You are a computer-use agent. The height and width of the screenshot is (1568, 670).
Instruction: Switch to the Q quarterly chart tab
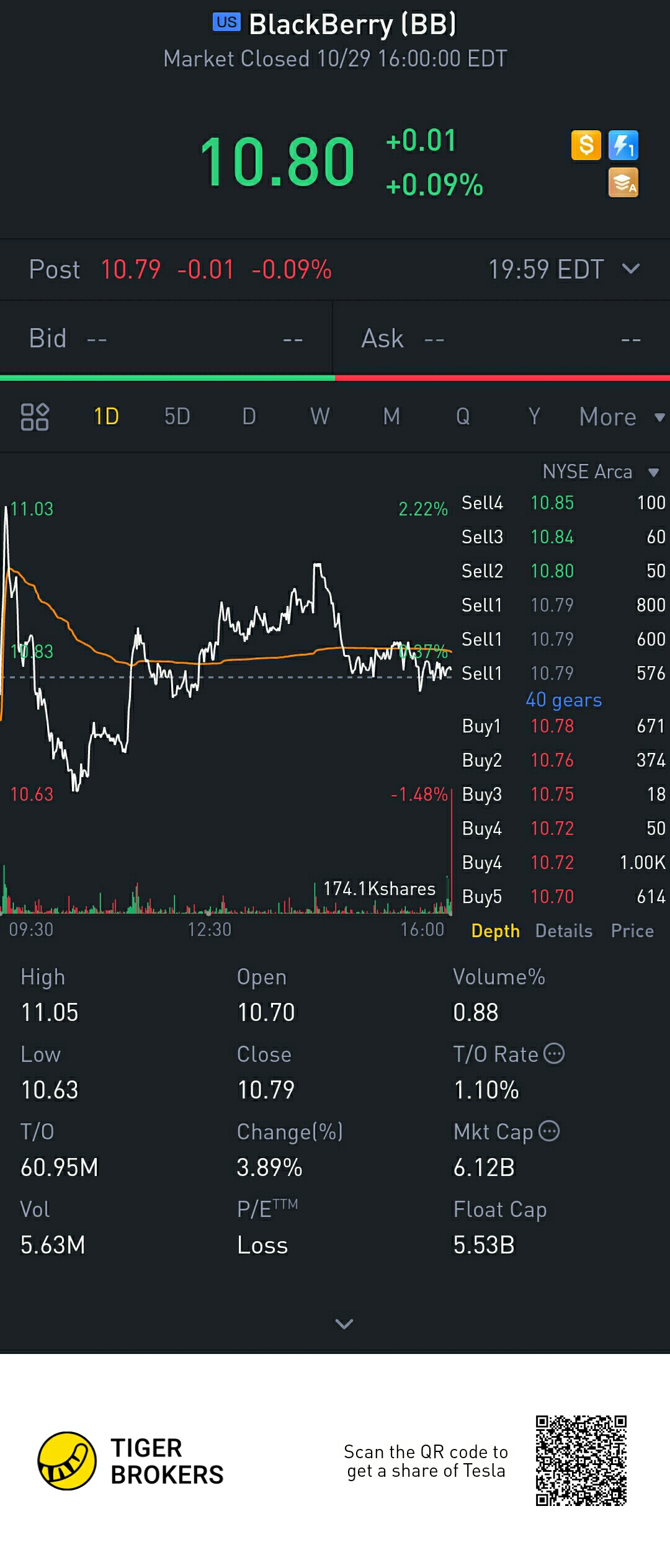coord(463,416)
